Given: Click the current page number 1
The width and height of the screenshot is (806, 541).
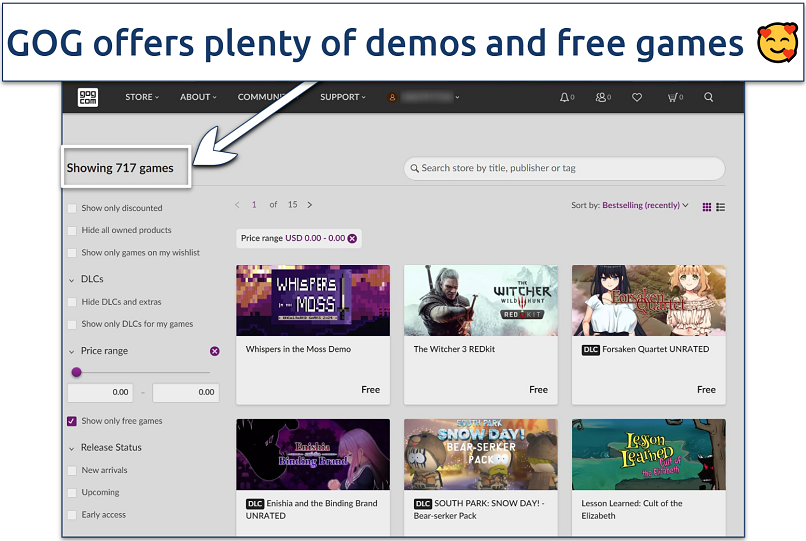Looking at the screenshot, I should tap(254, 205).
